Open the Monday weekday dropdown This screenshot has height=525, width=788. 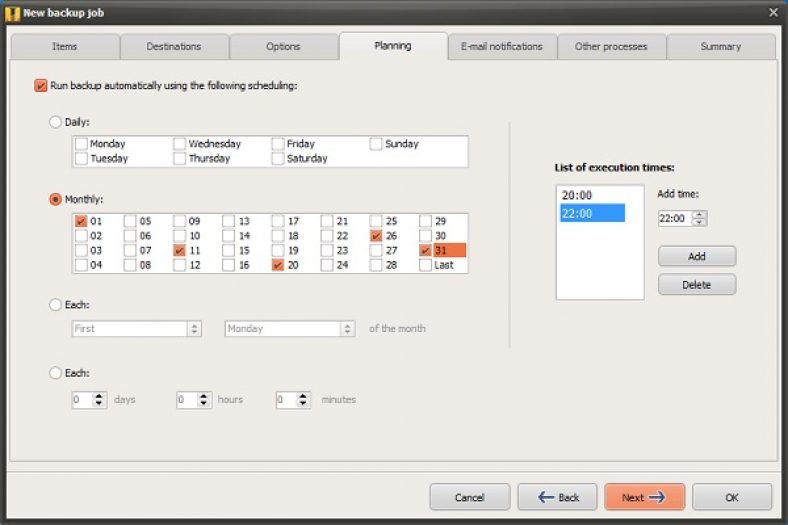tap(290, 329)
